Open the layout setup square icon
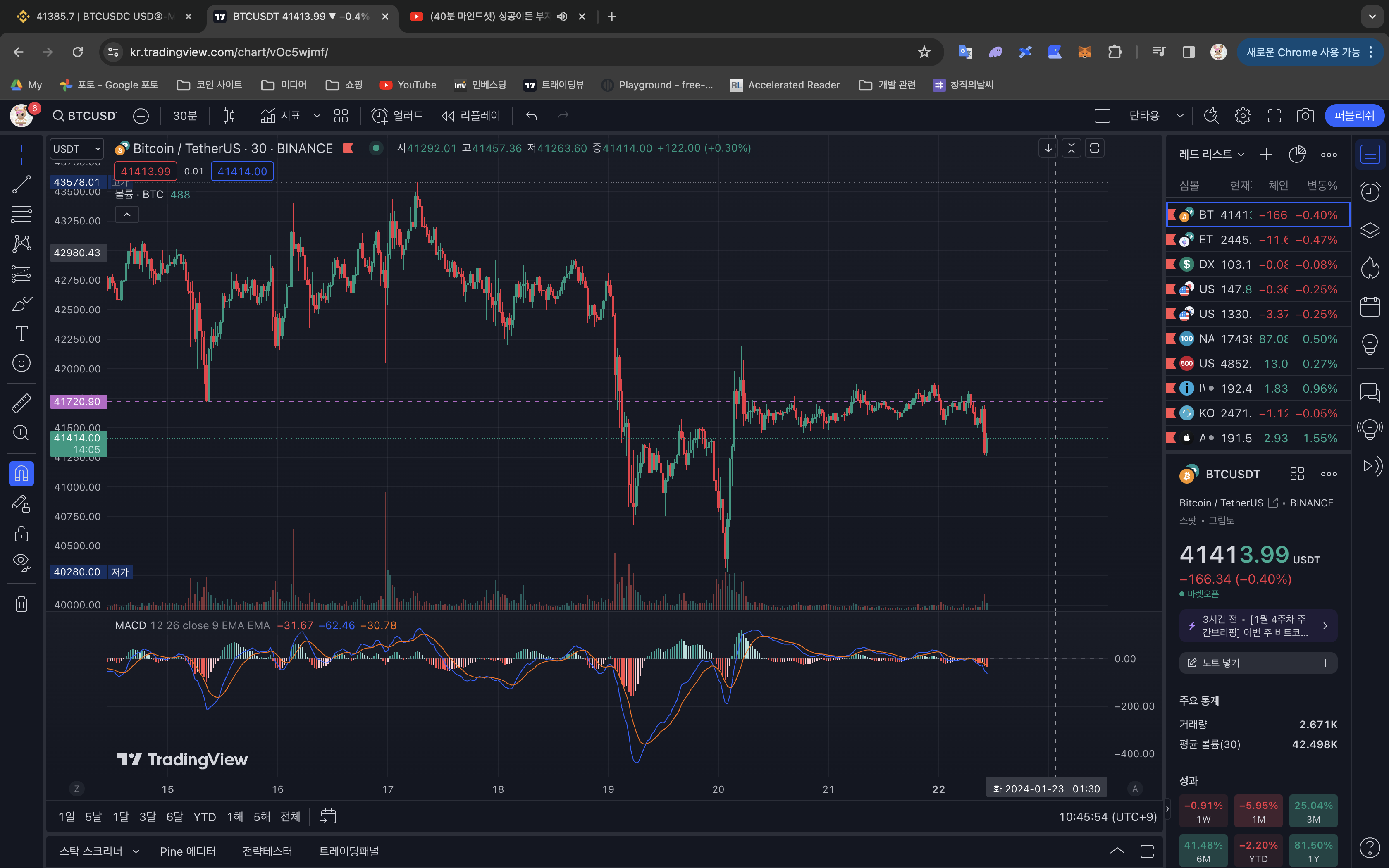 click(1102, 116)
